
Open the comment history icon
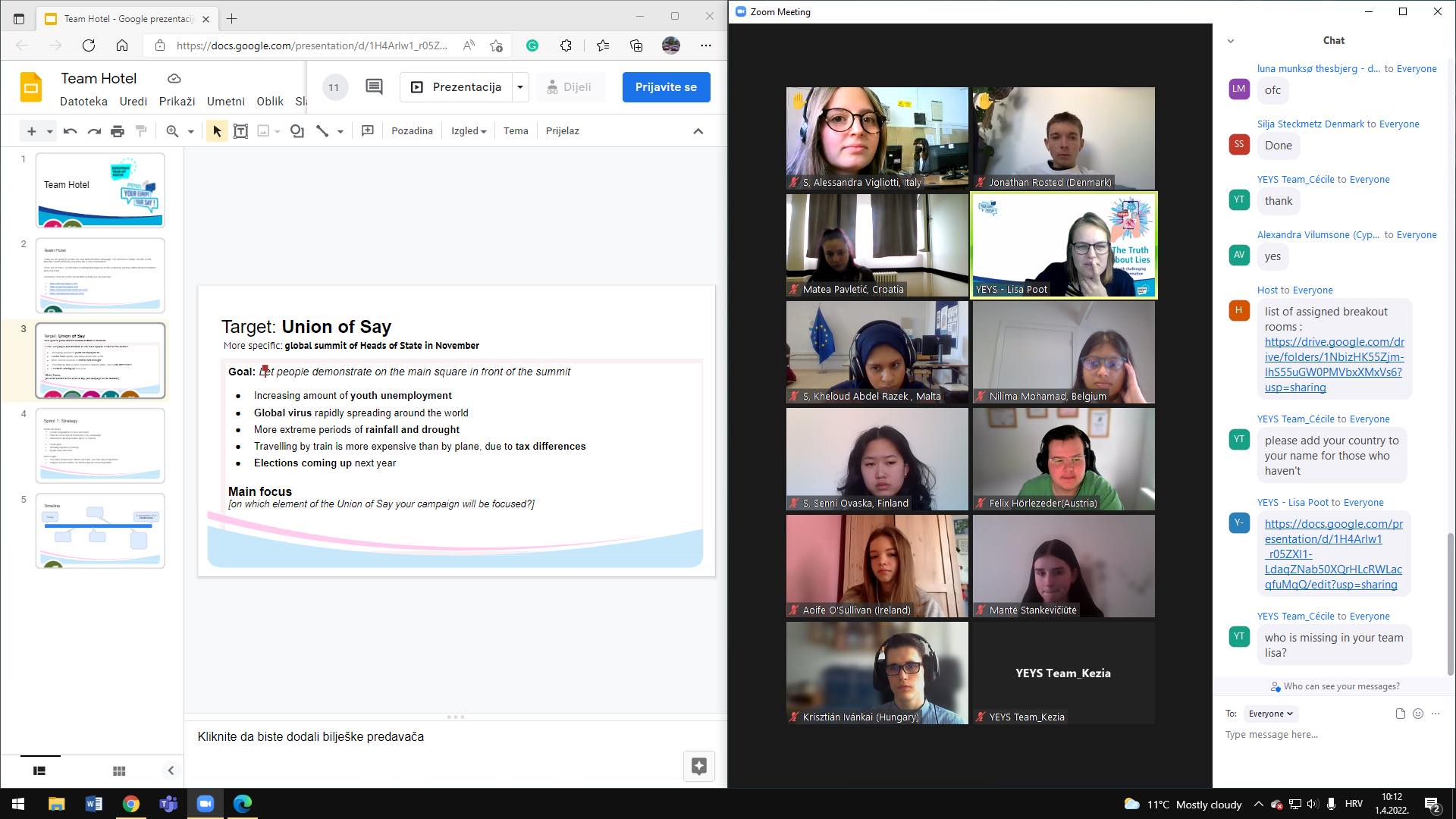374,86
